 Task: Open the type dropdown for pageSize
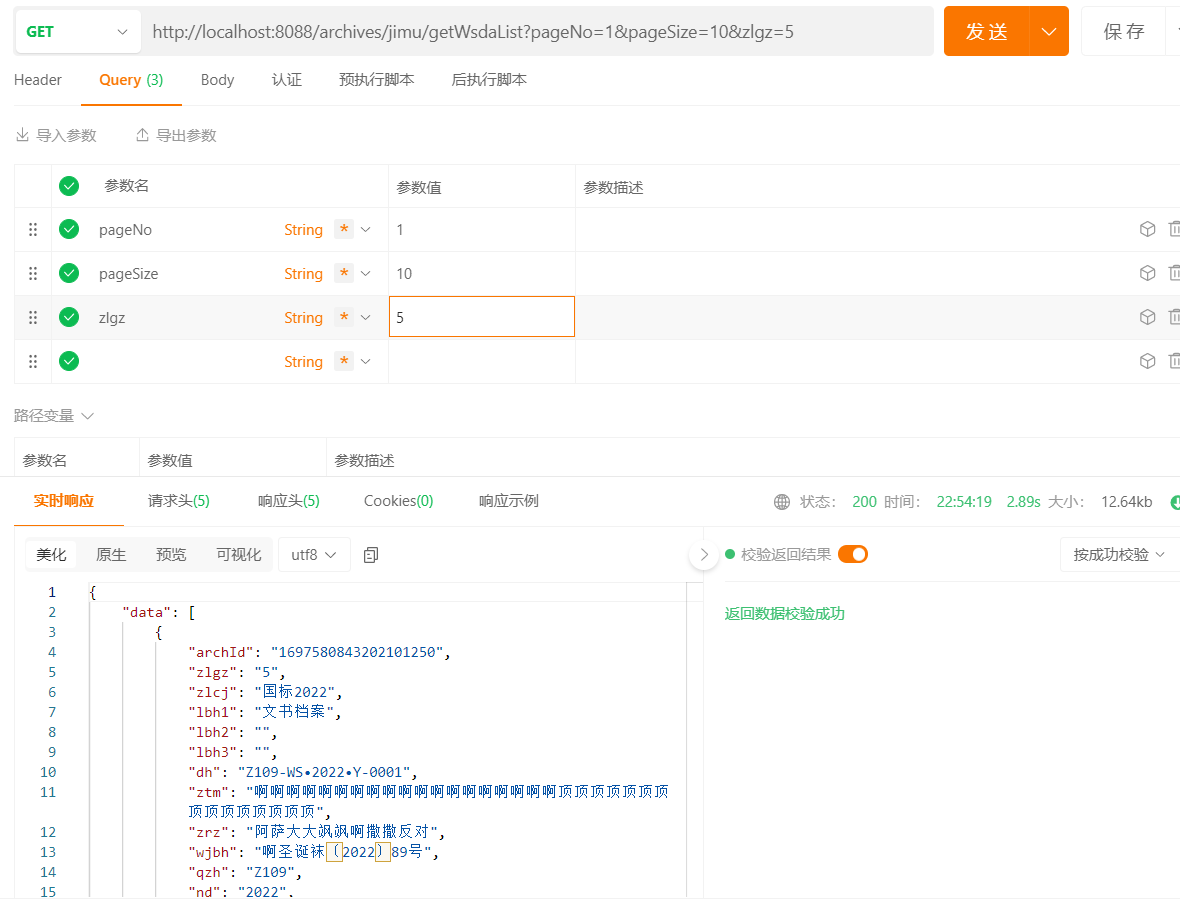366,274
